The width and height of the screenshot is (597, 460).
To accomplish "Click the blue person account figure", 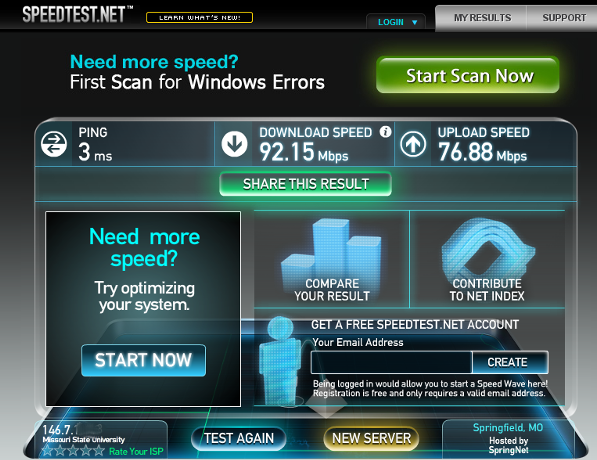I will point(279,360).
